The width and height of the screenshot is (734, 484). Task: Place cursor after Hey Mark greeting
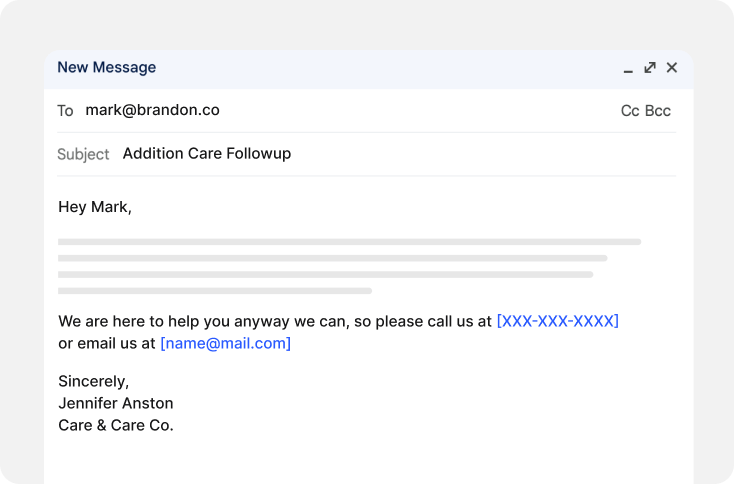click(132, 207)
